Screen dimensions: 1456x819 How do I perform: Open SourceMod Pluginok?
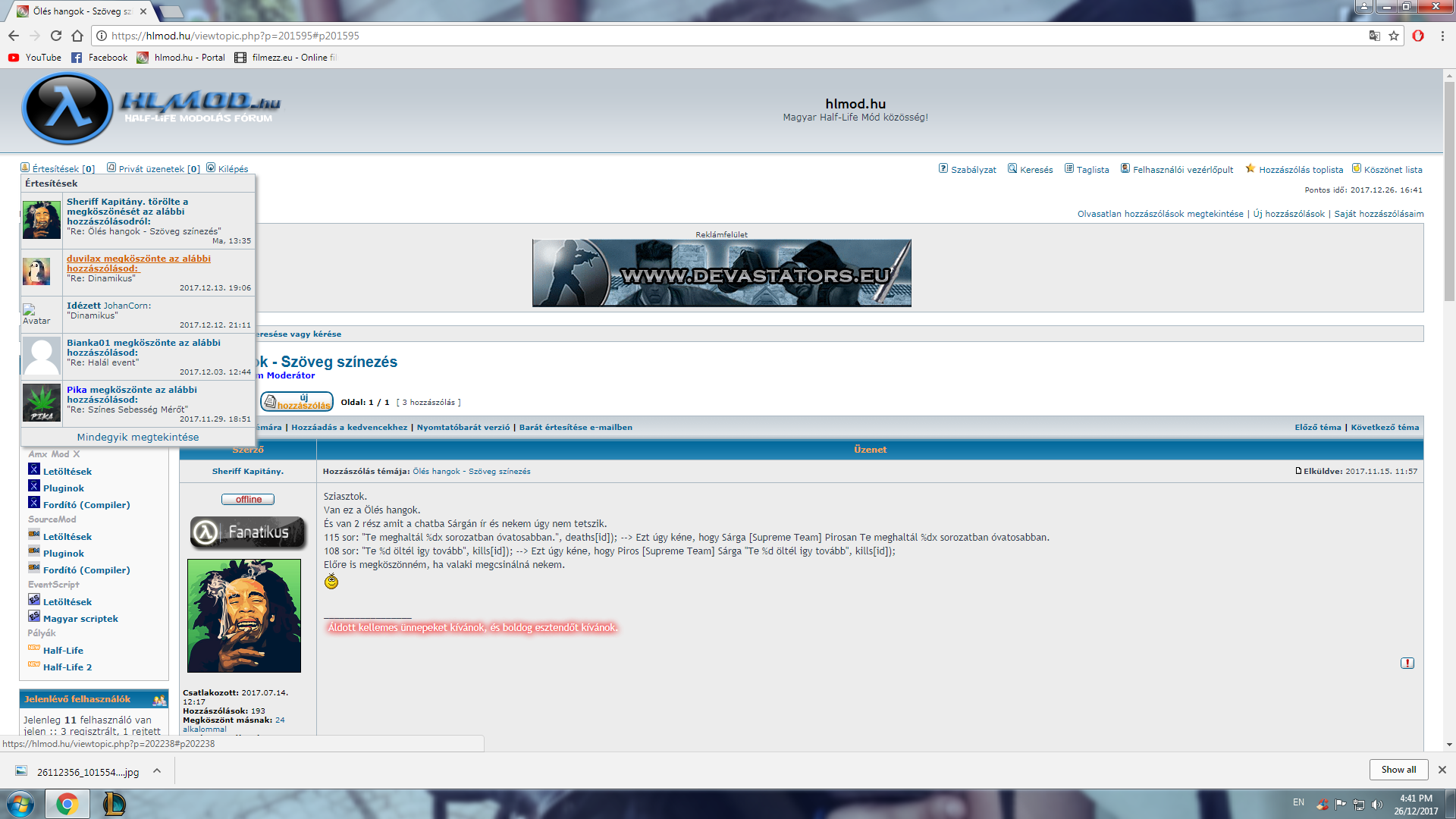(x=64, y=553)
